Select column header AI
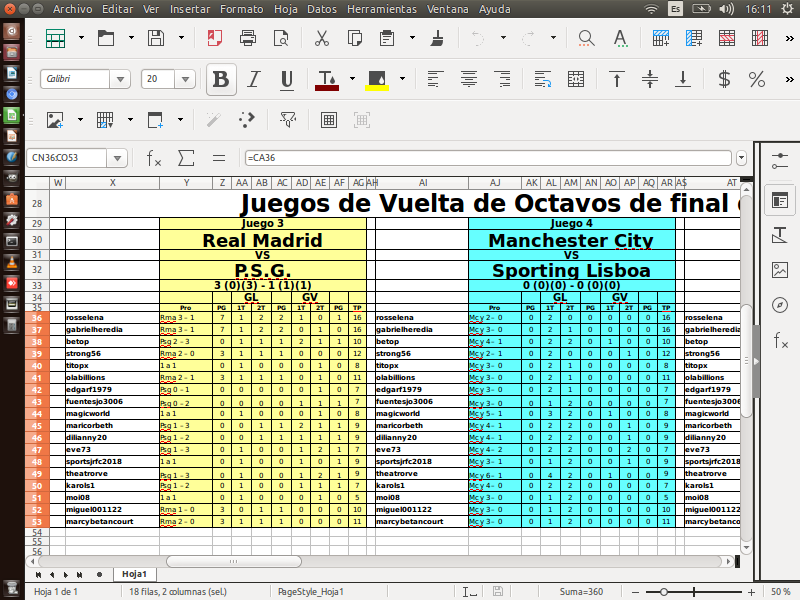The image size is (800, 600). click(x=422, y=183)
